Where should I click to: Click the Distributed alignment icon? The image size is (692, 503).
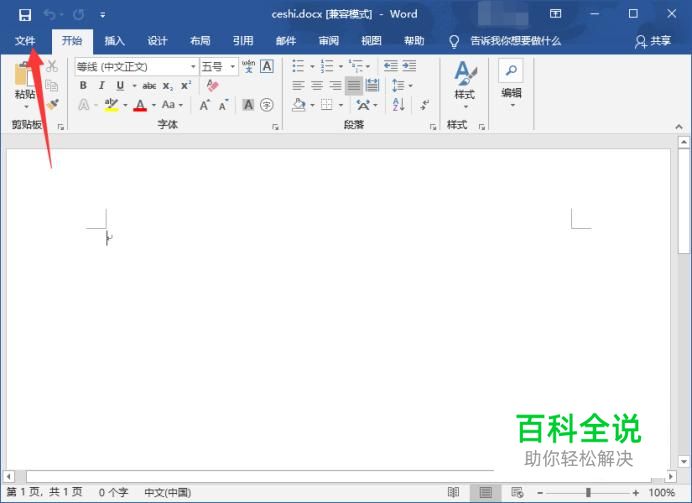[372, 85]
